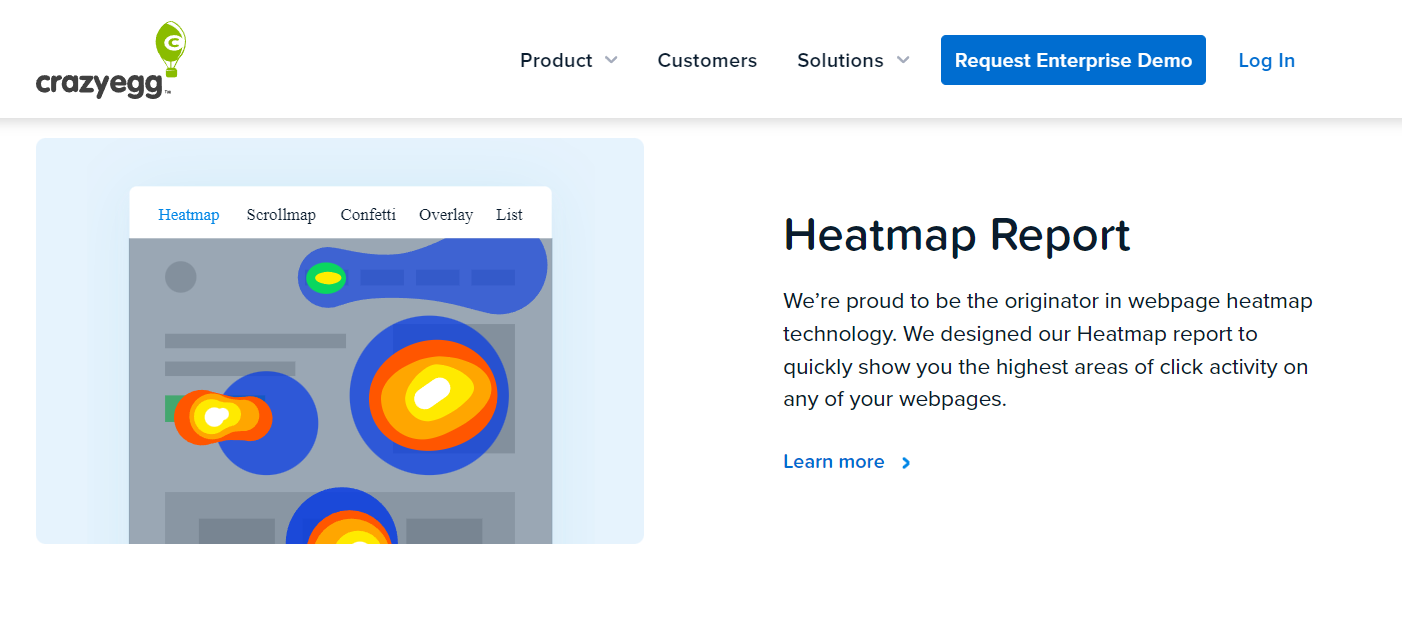Click the Request Enterprise Demo button

1072,60
